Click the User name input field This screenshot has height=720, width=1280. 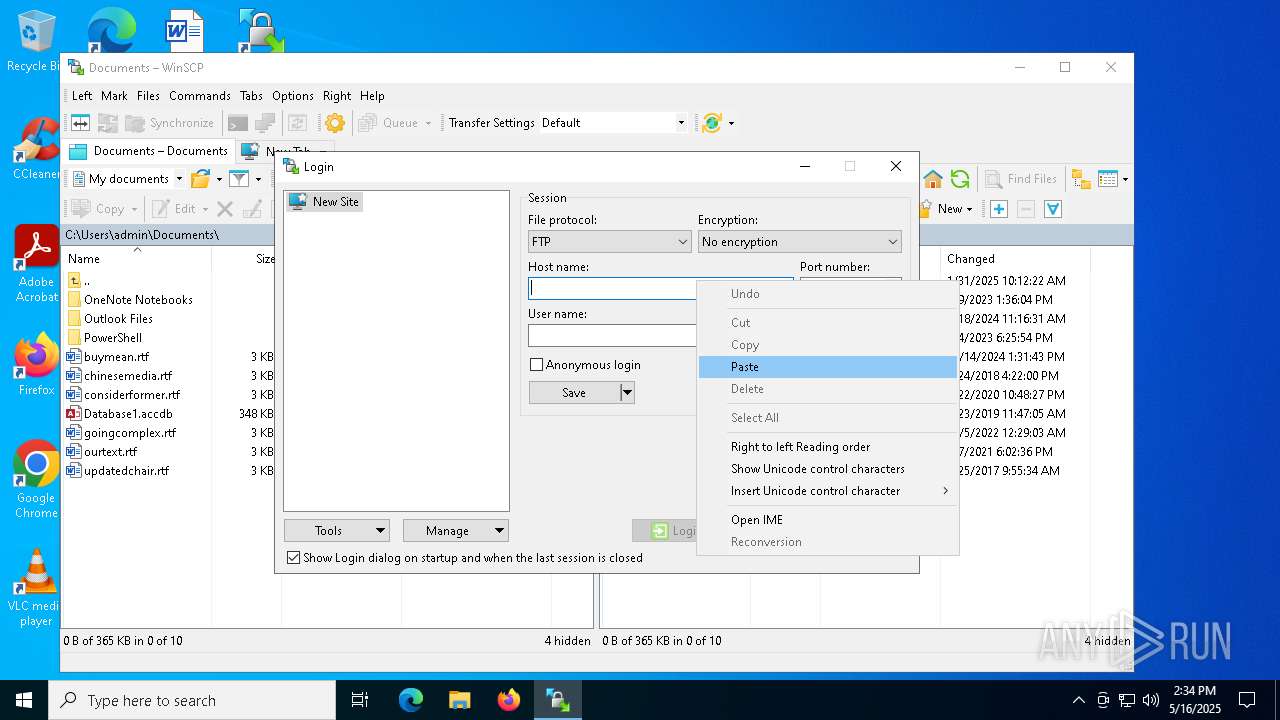coord(612,335)
